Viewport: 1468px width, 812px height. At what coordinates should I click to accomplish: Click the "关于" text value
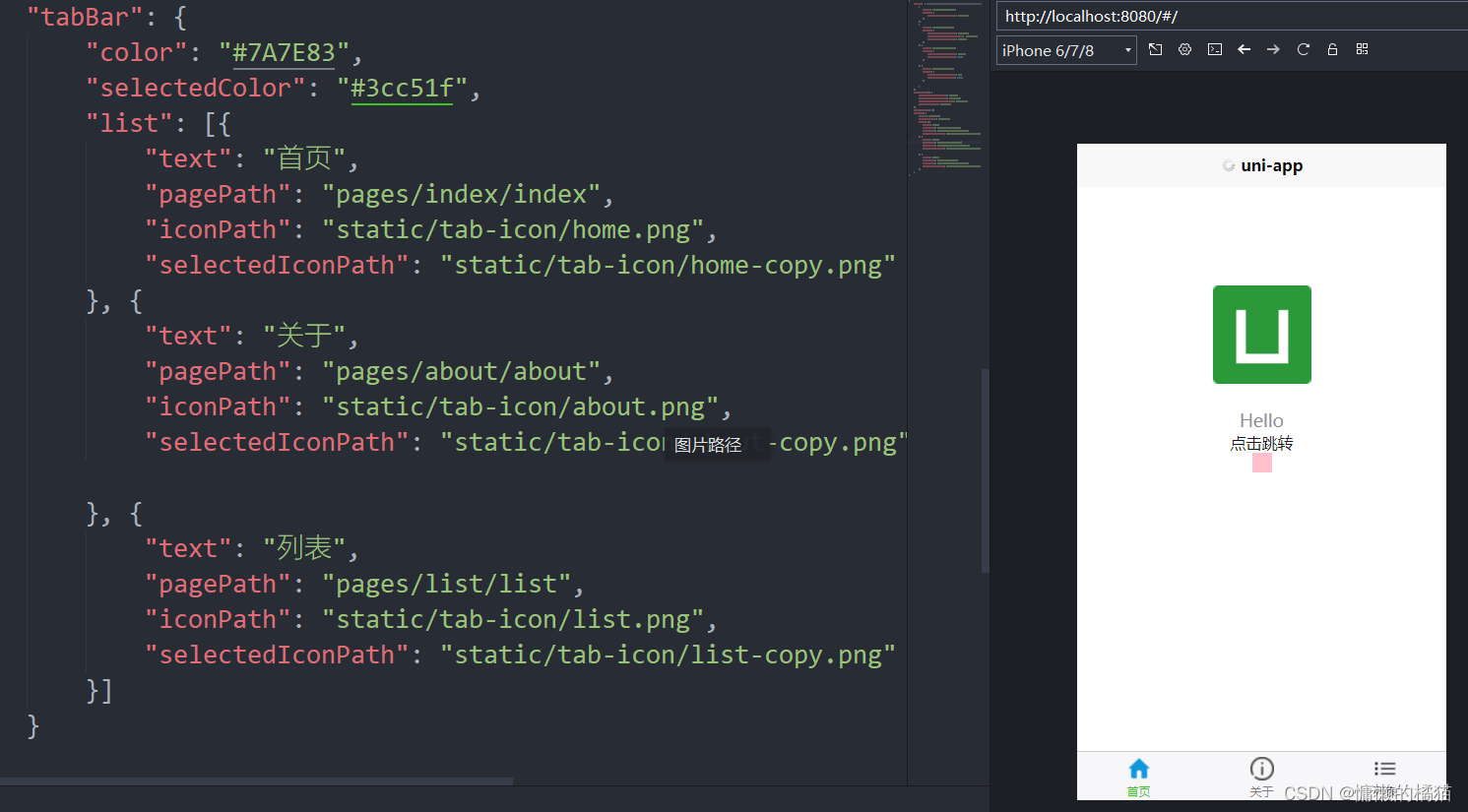[304, 337]
